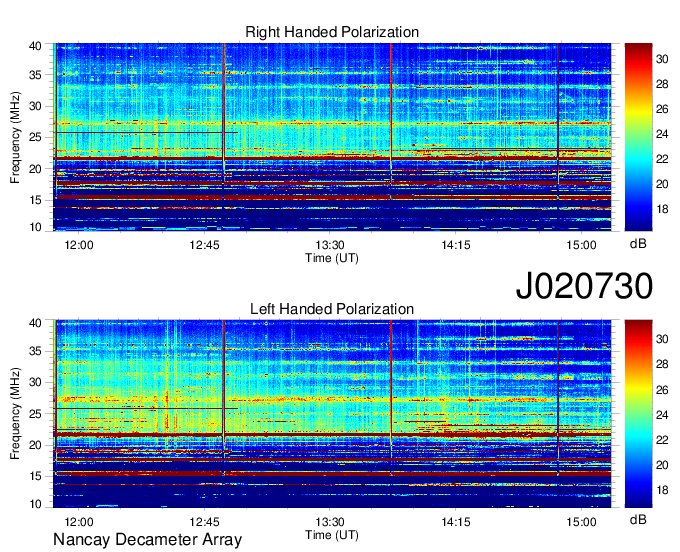The height and width of the screenshot is (552, 680).
Task: Click the 13:30 time label on the top plot
Action: coord(330,245)
